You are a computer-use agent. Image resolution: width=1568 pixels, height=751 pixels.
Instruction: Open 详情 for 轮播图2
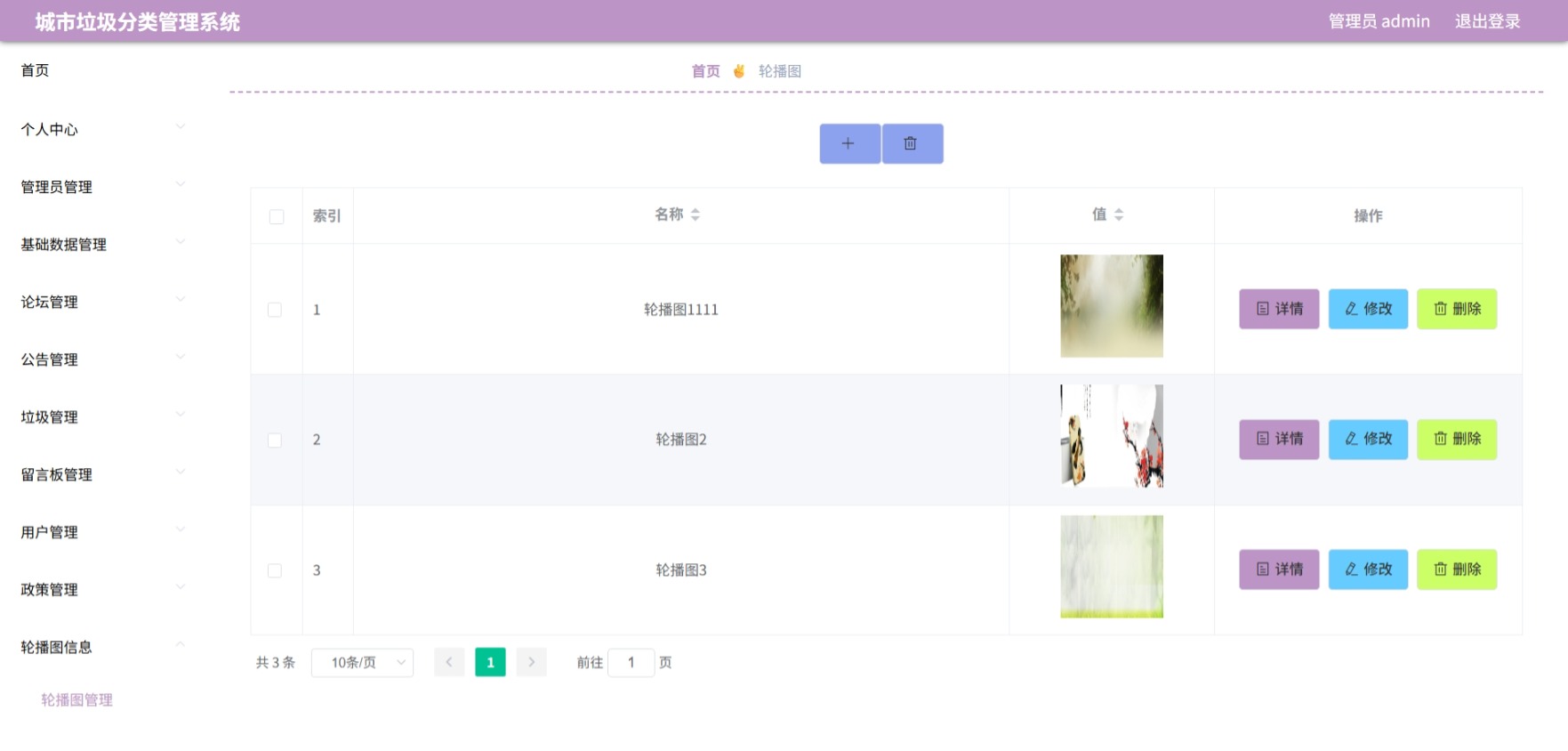1279,439
